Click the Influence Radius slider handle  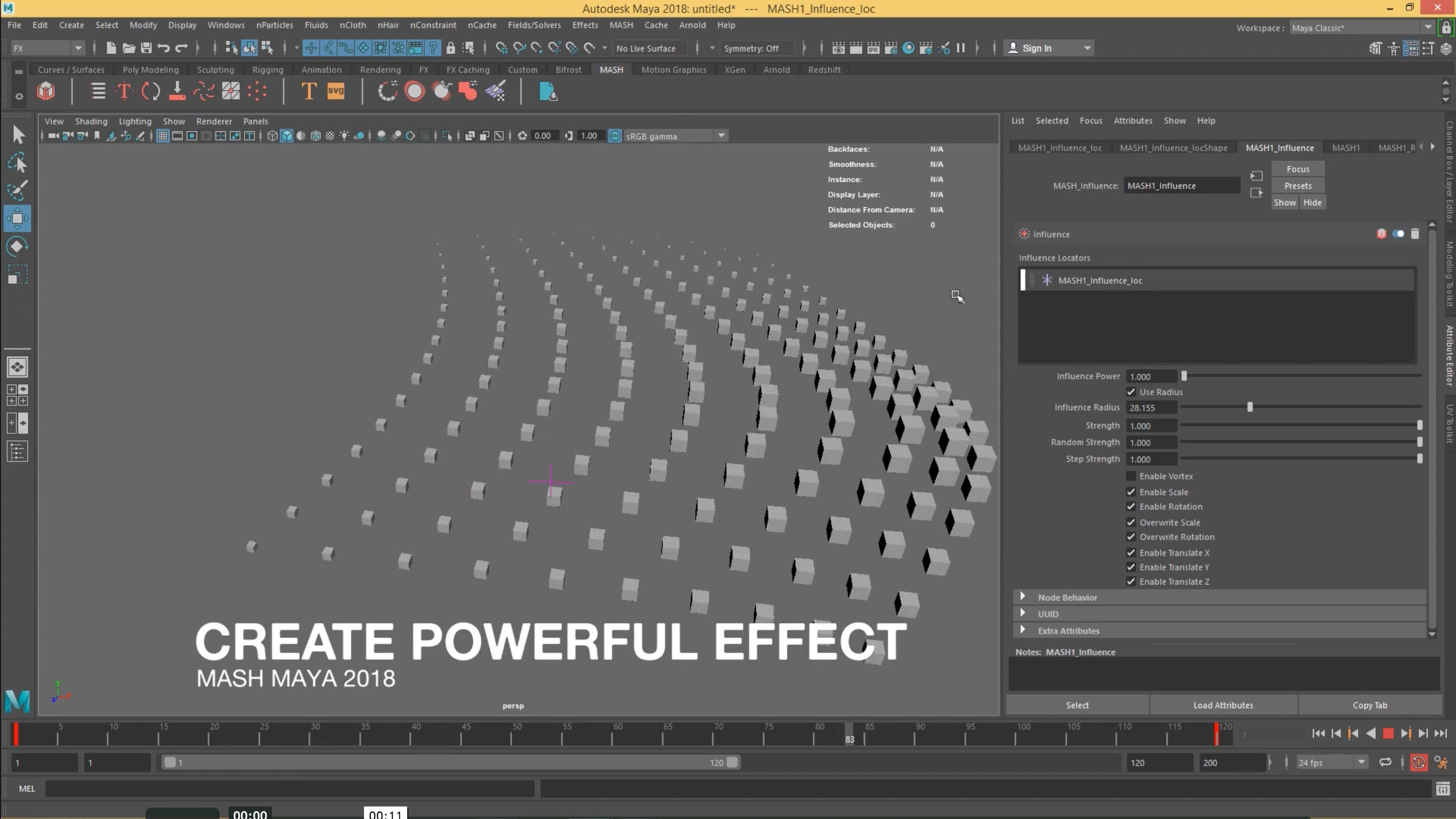coord(1250,407)
